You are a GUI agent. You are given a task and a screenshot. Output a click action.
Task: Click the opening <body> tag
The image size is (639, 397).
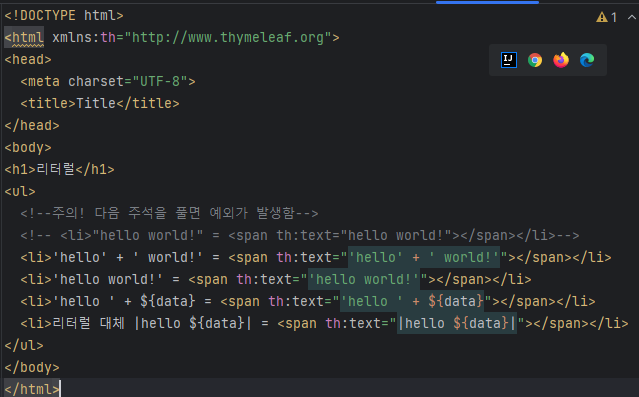coord(28,148)
